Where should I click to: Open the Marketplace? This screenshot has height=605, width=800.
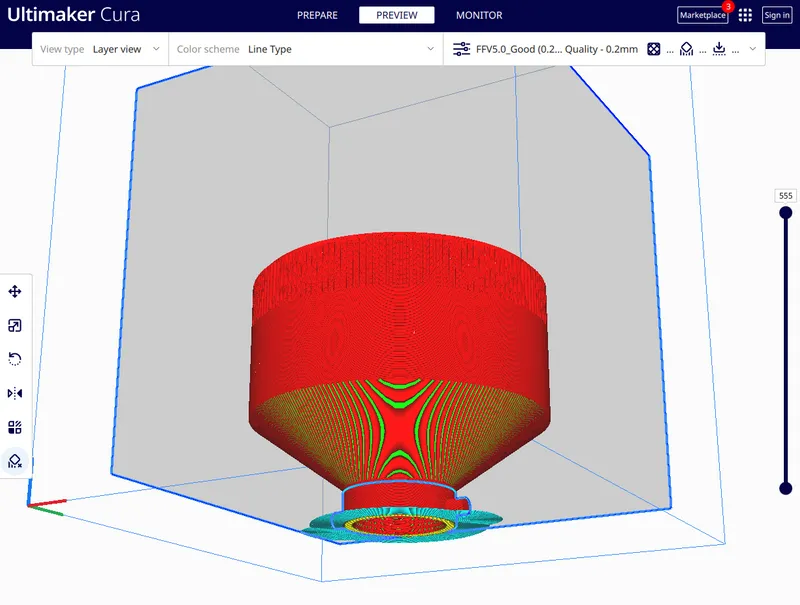[x=703, y=15]
